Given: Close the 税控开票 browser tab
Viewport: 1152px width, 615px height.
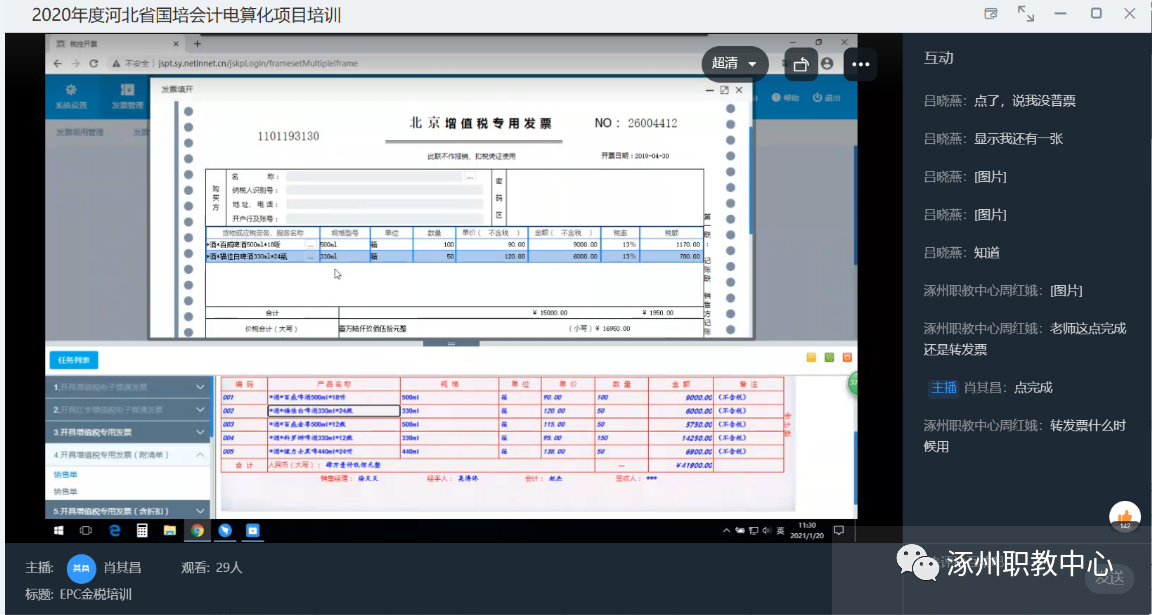Looking at the screenshot, I should pyautogui.click(x=176, y=44).
